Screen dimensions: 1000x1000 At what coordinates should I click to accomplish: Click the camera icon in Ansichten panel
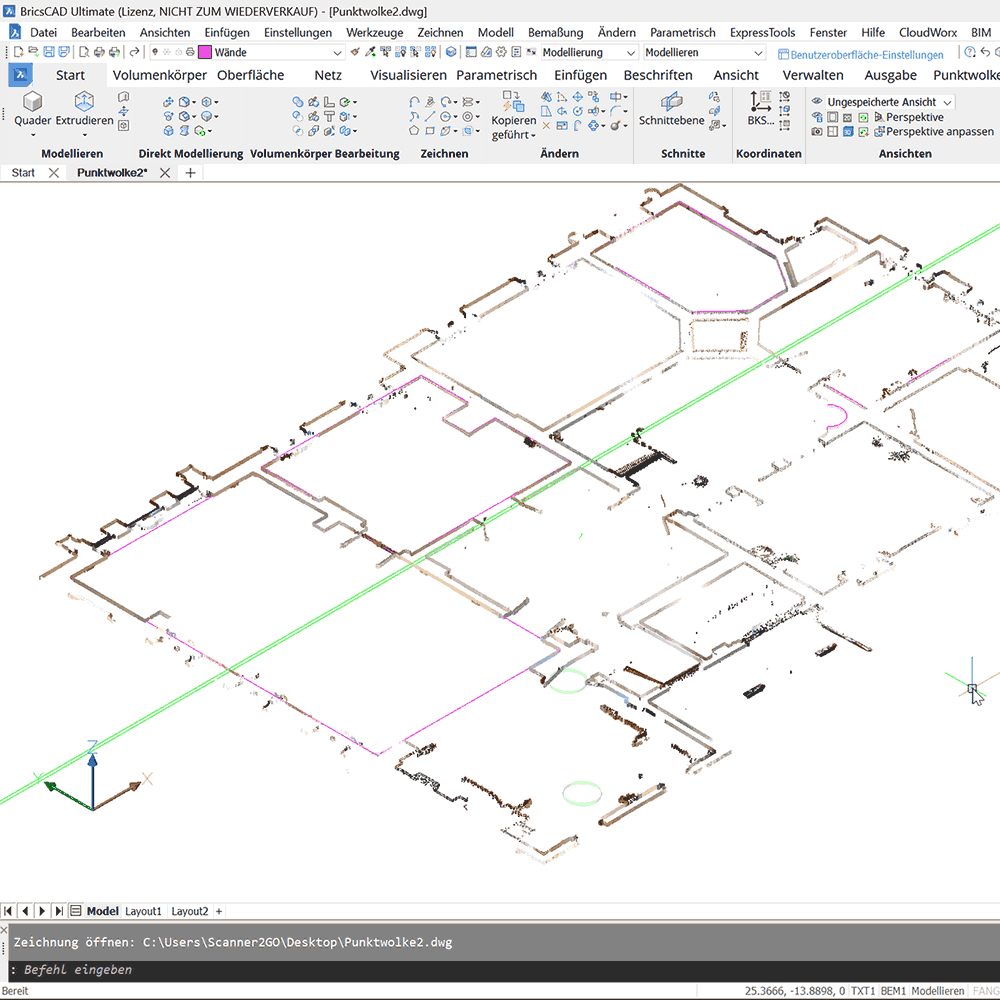point(815,131)
